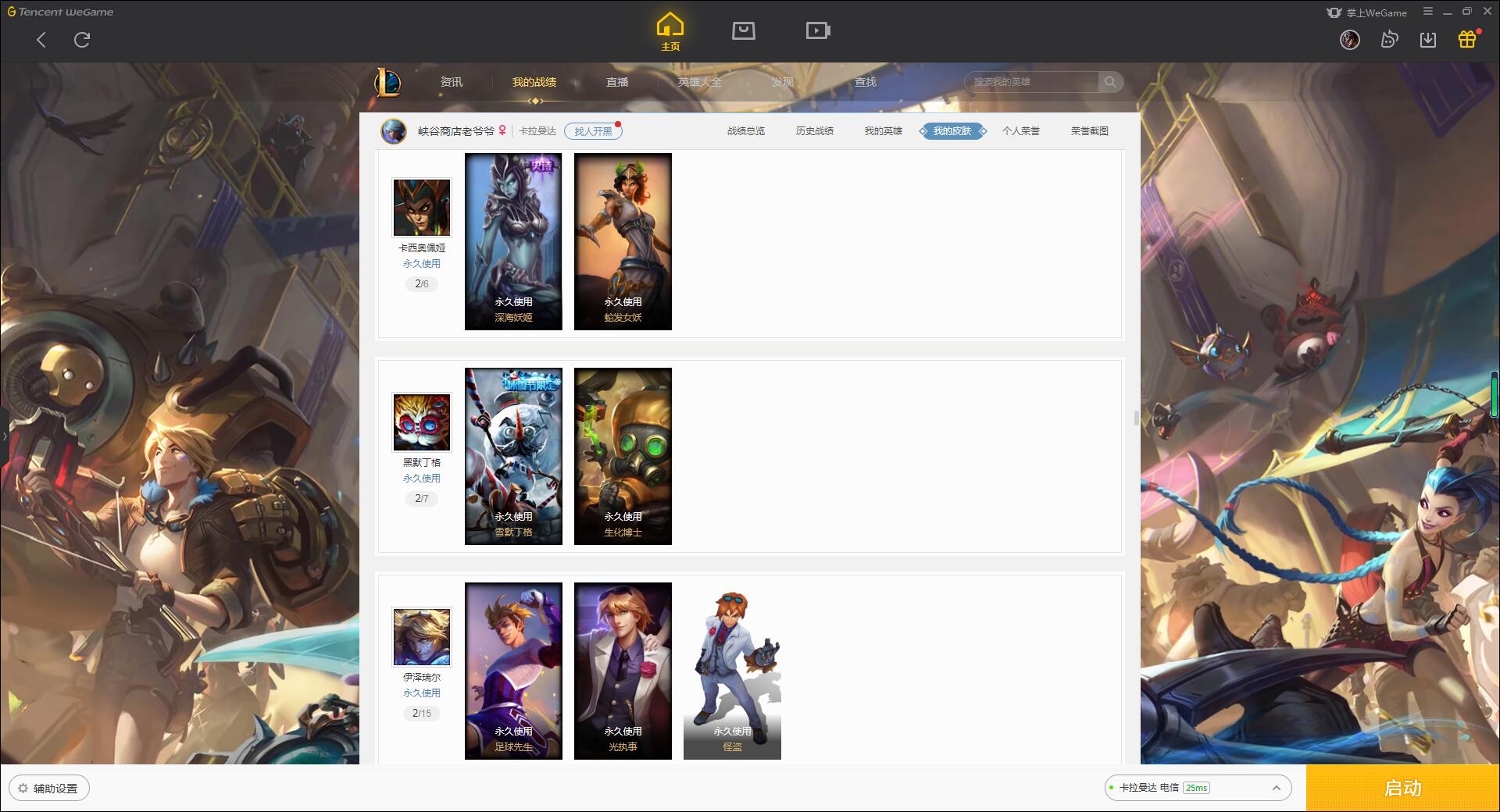Open the 荣誉截图 sub-tab
Screen dimensions: 1500x812
tap(1090, 131)
